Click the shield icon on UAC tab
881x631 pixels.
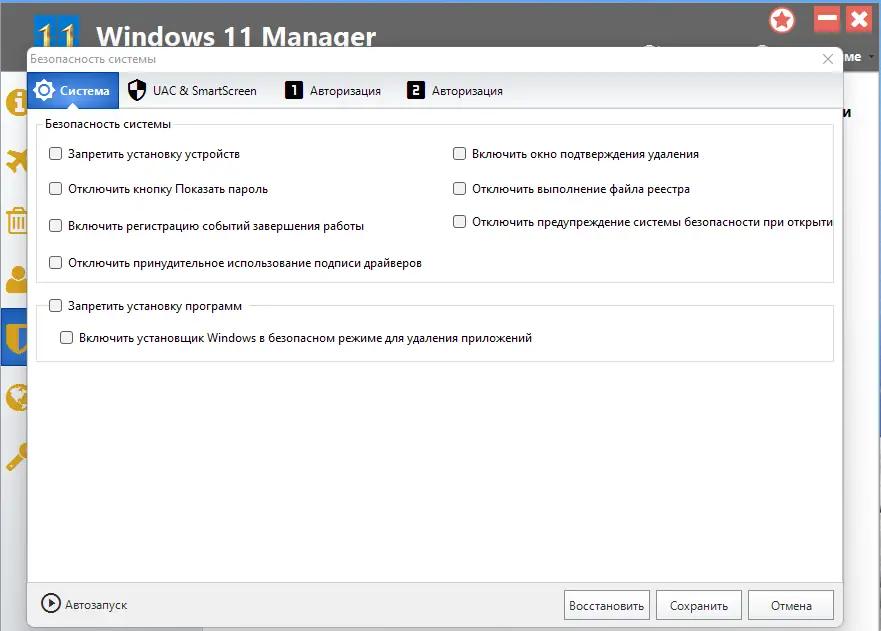pos(137,90)
